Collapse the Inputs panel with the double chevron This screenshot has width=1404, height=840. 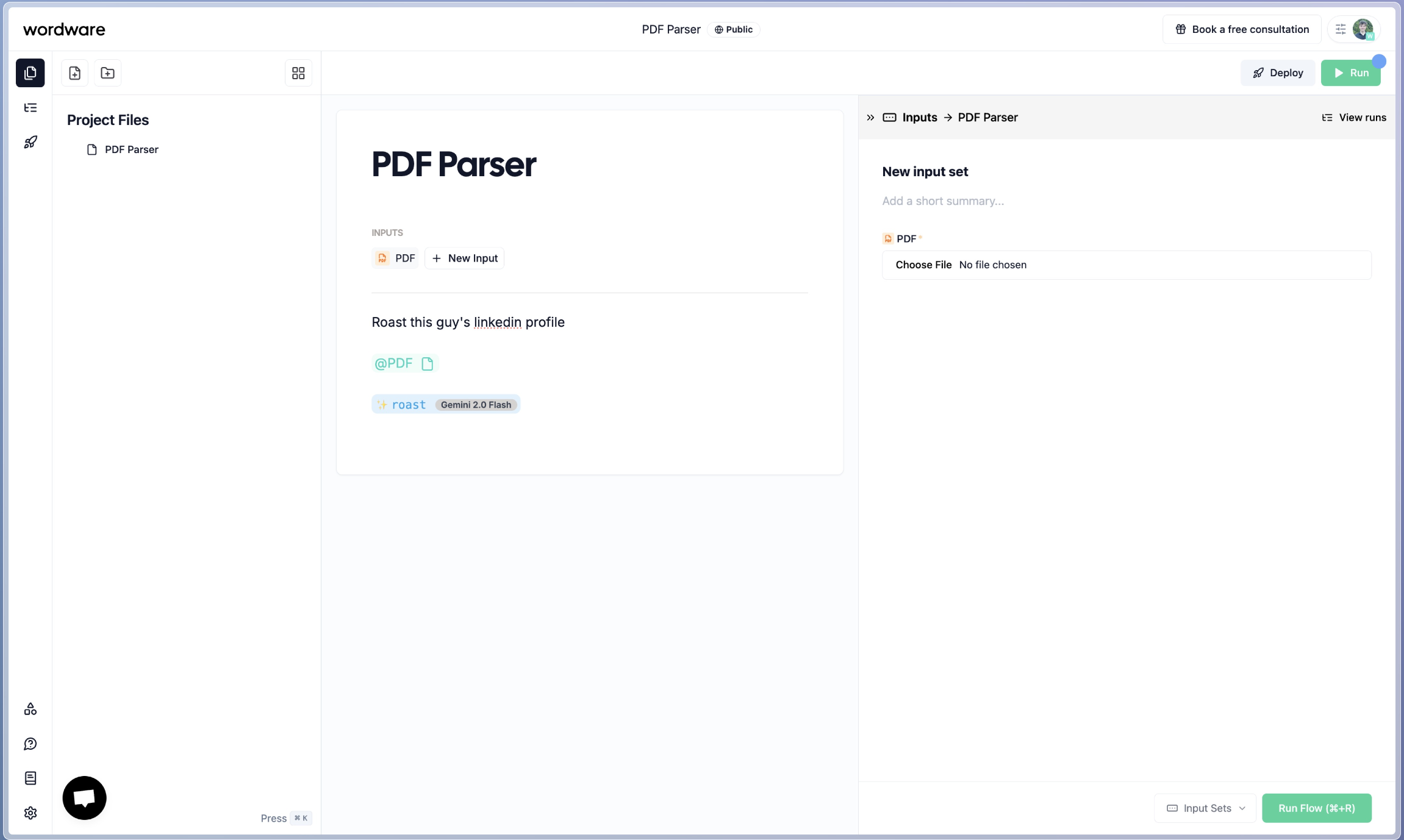click(x=870, y=117)
